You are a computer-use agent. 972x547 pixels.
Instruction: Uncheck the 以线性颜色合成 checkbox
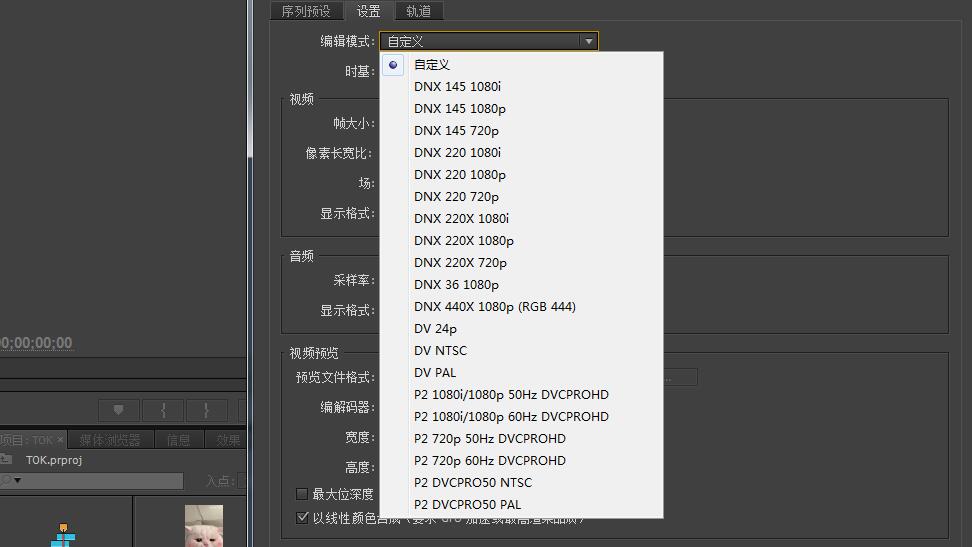302,518
